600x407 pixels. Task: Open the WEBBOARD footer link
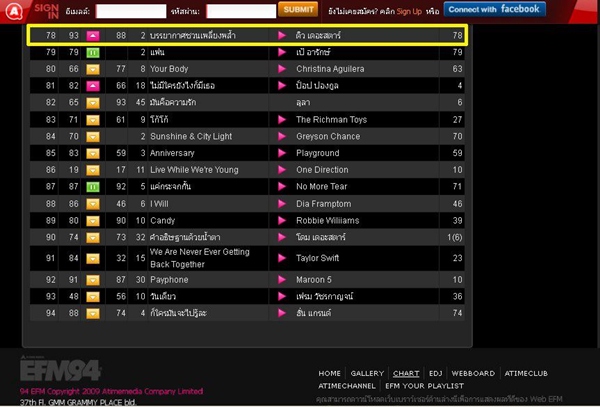pos(473,374)
